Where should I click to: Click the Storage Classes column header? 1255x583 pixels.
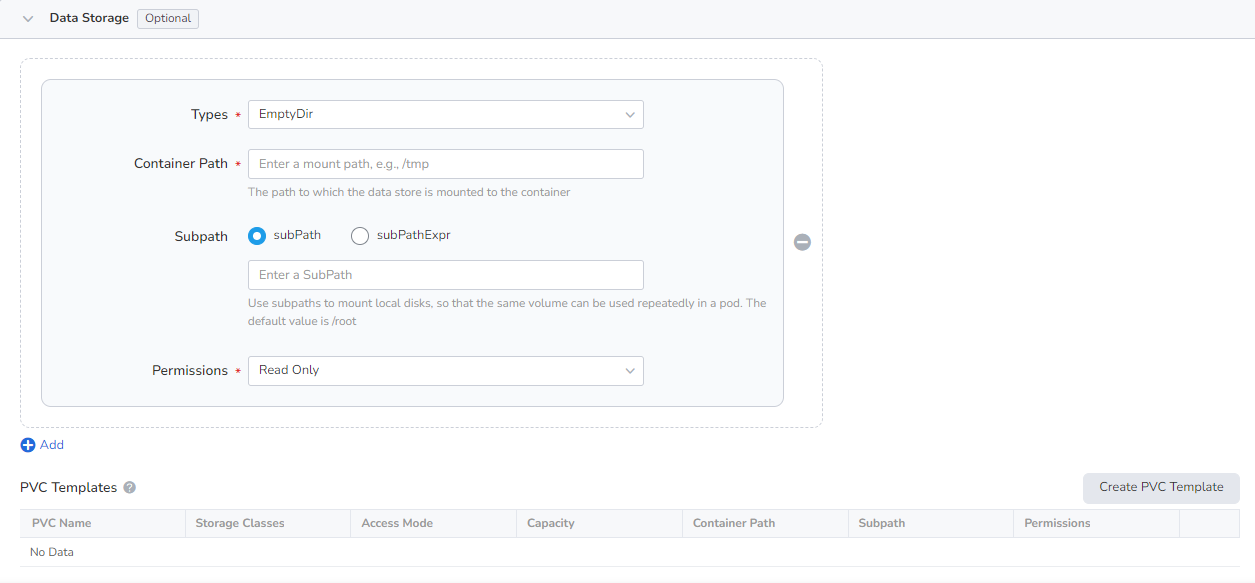240,523
